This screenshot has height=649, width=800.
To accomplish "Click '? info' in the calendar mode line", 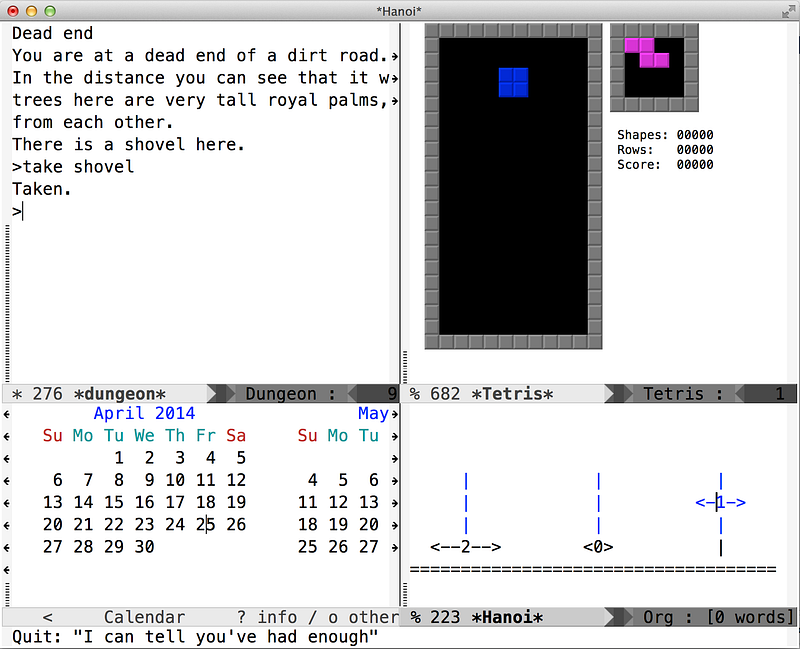I will [264, 617].
